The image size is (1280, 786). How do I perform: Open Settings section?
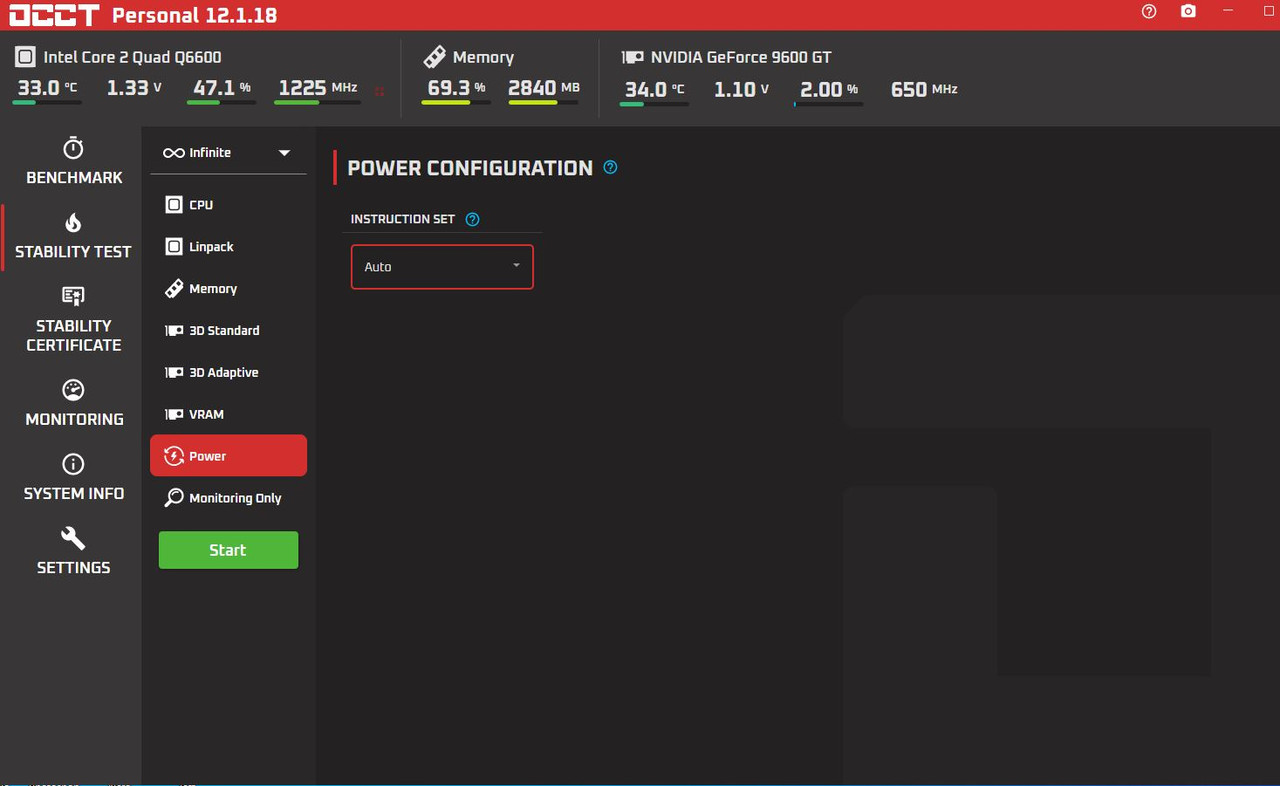pyautogui.click(x=74, y=552)
